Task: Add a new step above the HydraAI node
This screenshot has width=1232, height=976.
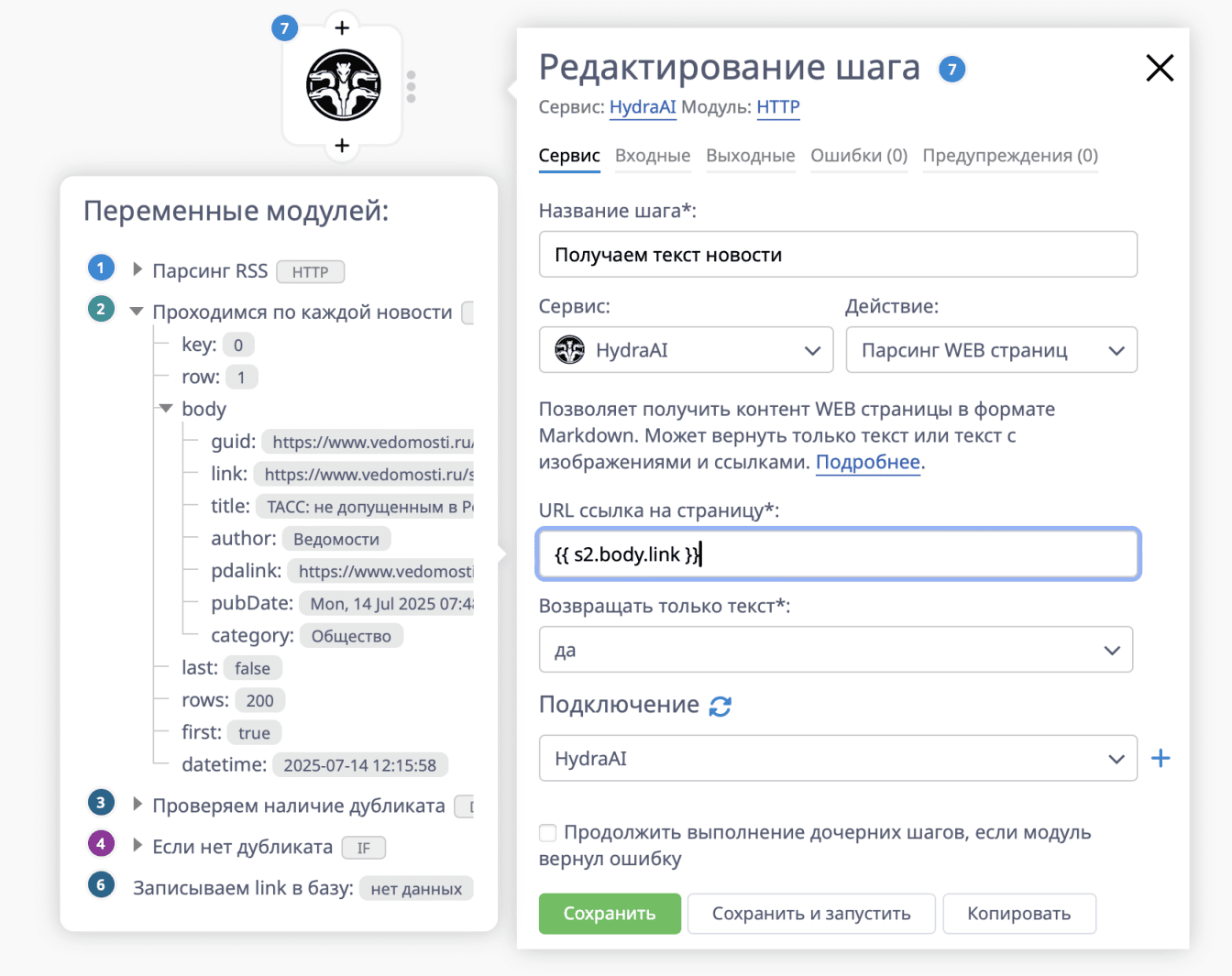Action: (342, 27)
